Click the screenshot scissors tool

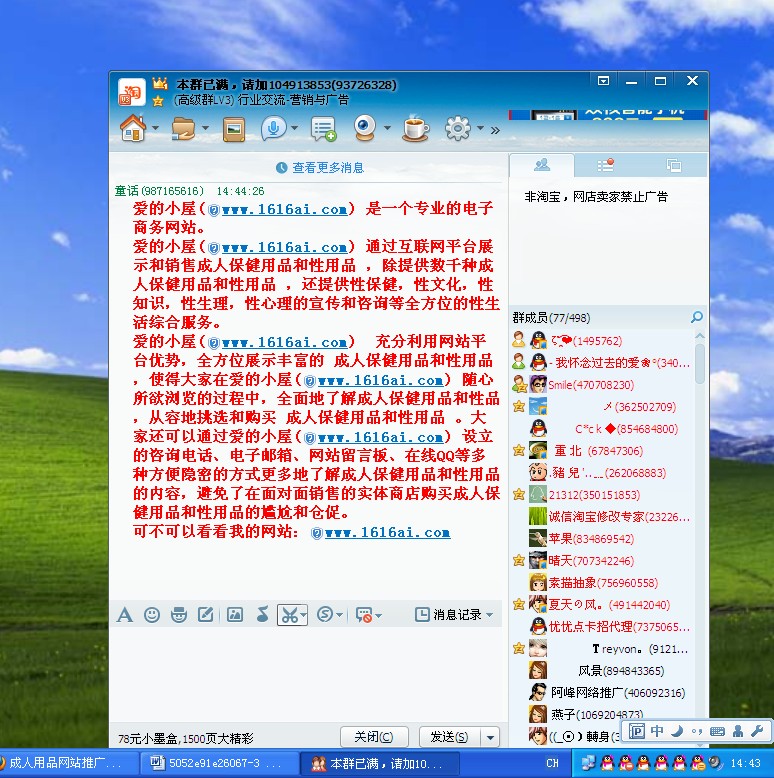tap(289, 615)
